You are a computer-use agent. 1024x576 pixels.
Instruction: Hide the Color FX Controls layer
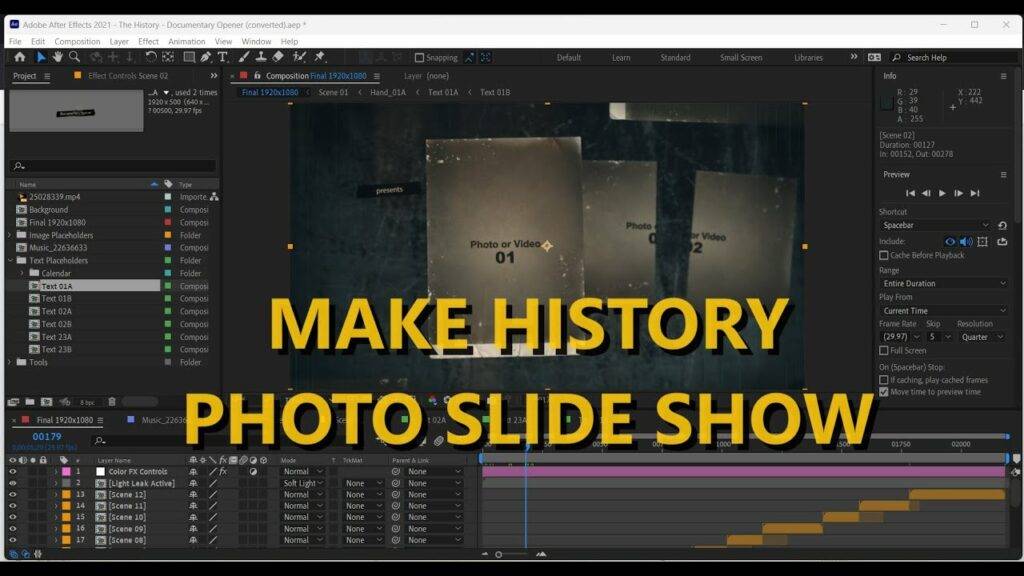pyautogui.click(x=13, y=471)
